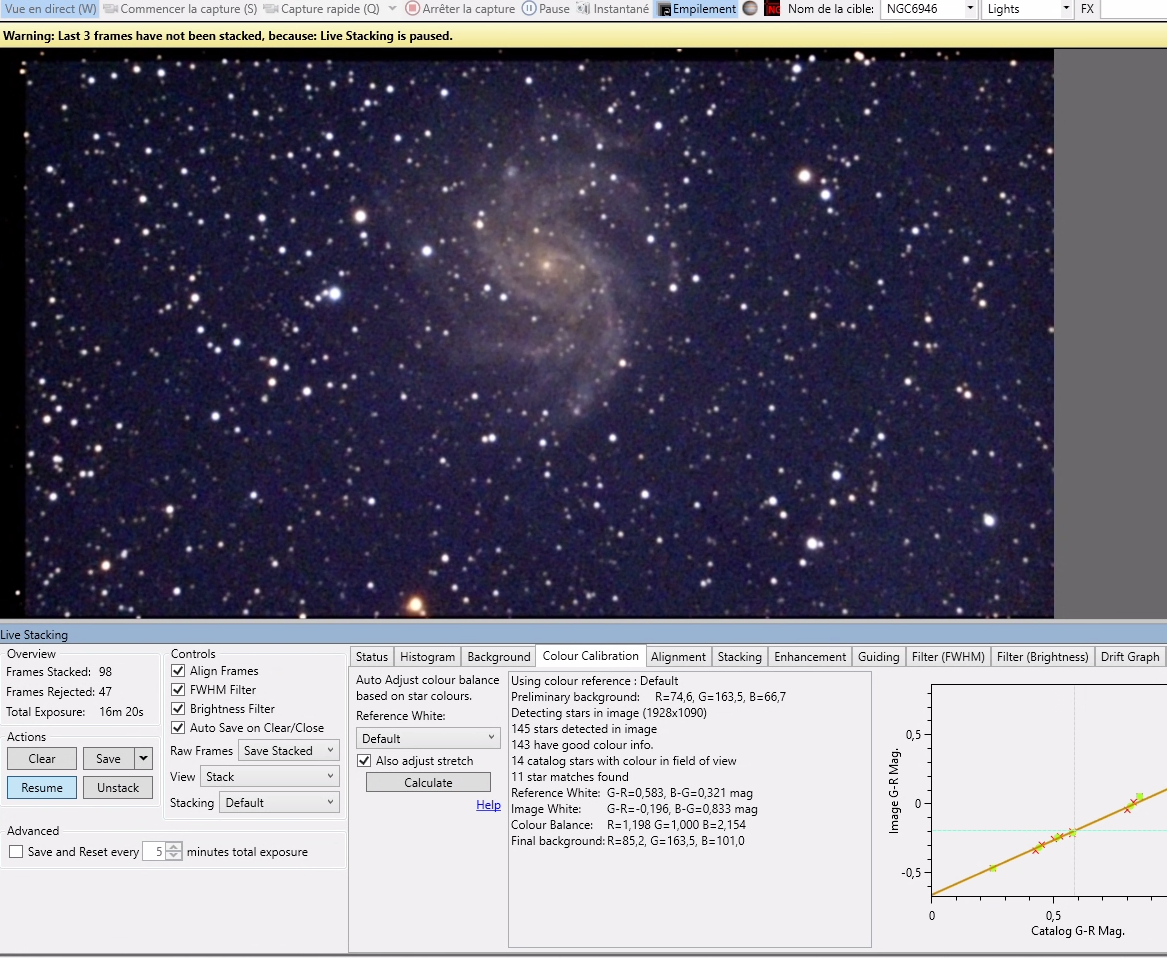Toggle the FWHM Filter checkbox
The height and width of the screenshot is (958, 1167).
point(178,689)
